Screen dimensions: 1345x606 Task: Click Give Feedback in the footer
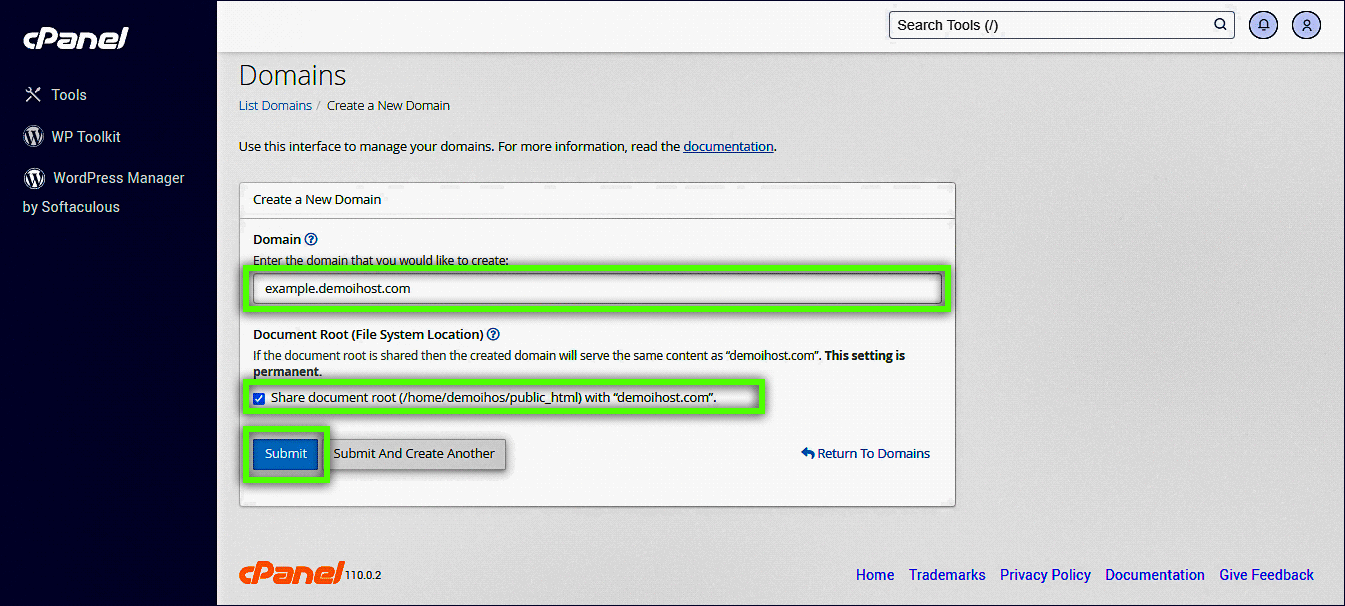(x=1266, y=575)
